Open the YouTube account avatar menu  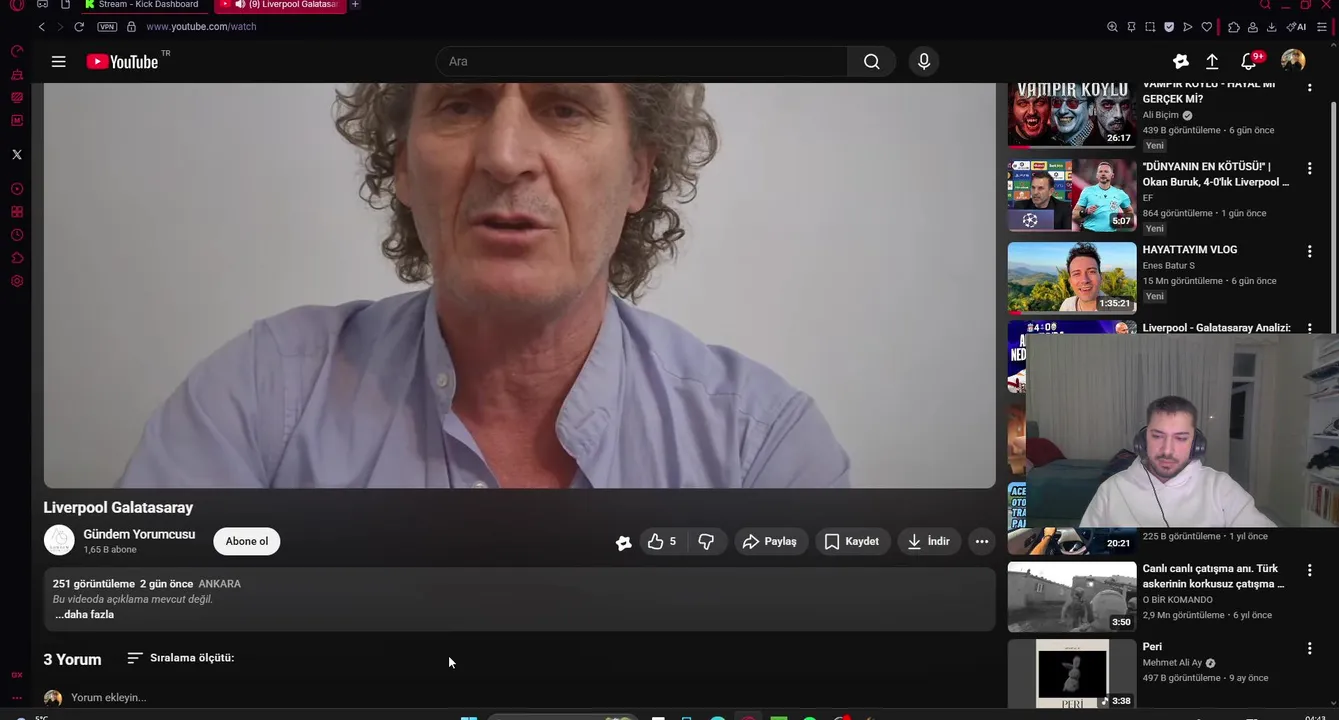(x=1293, y=61)
